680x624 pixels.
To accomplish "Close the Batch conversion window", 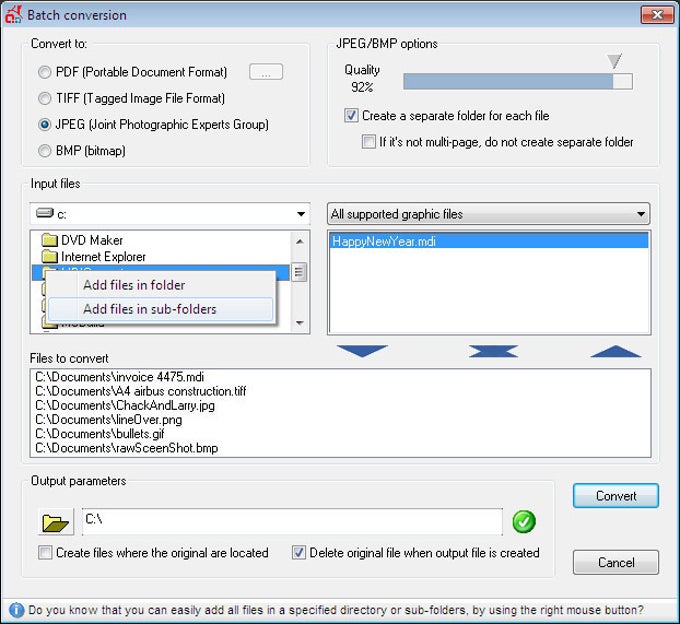I will pos(657,15).
